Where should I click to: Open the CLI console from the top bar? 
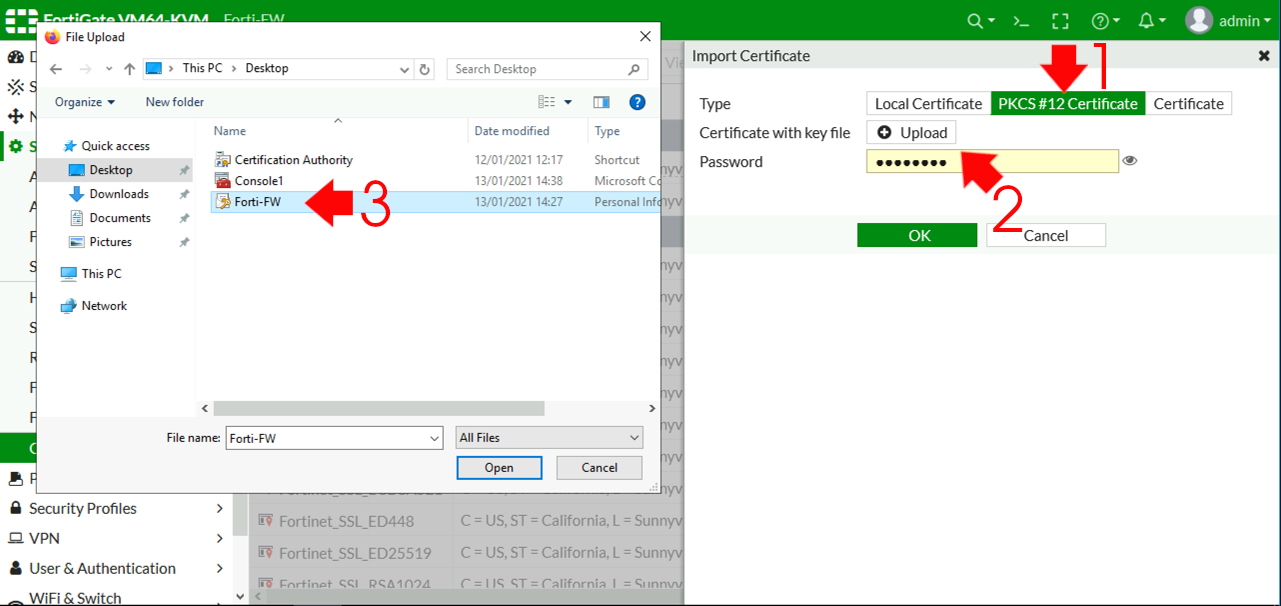(x=1020, y=20)
